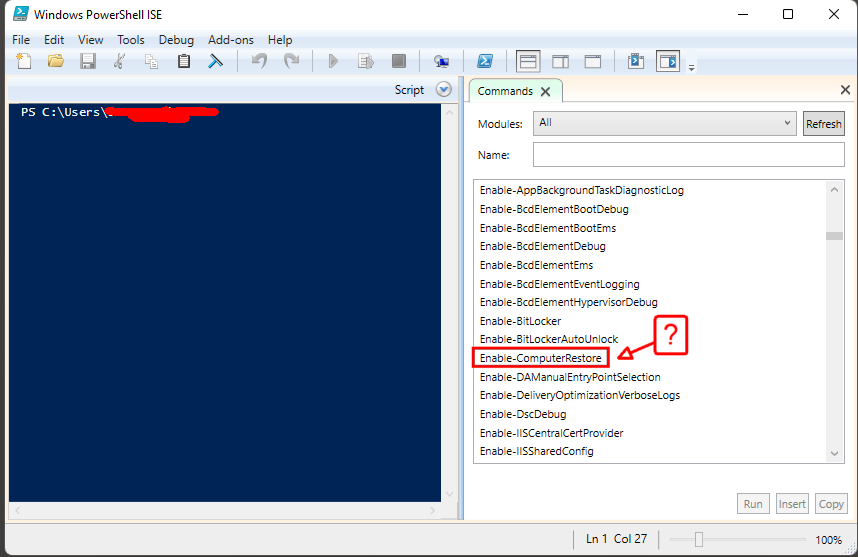Show script pane maximized icon
This screenshot has width=858, height=557.
(593, 61)
